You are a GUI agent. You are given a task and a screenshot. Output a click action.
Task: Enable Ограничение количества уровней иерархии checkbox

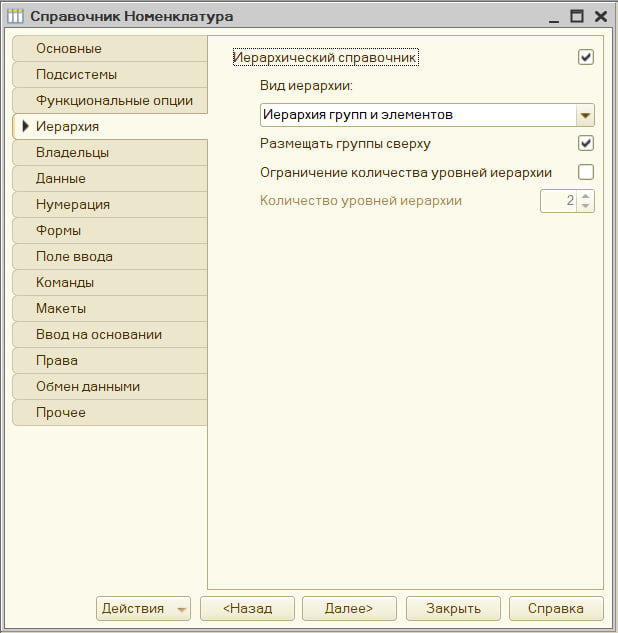[x=586, y=172]
